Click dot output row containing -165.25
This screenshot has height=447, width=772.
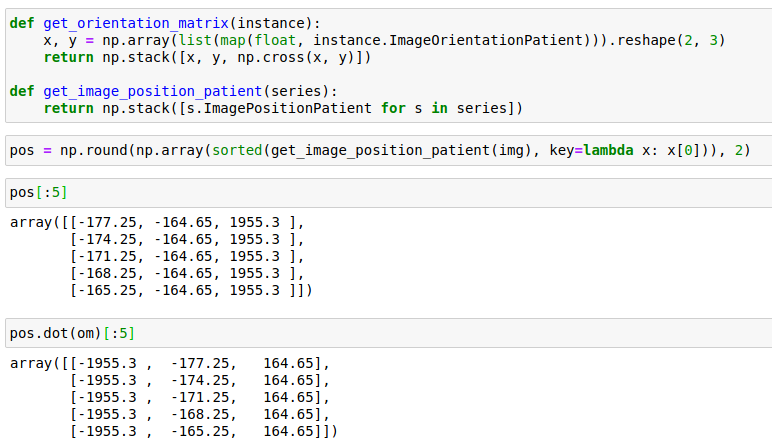point(204,431)
